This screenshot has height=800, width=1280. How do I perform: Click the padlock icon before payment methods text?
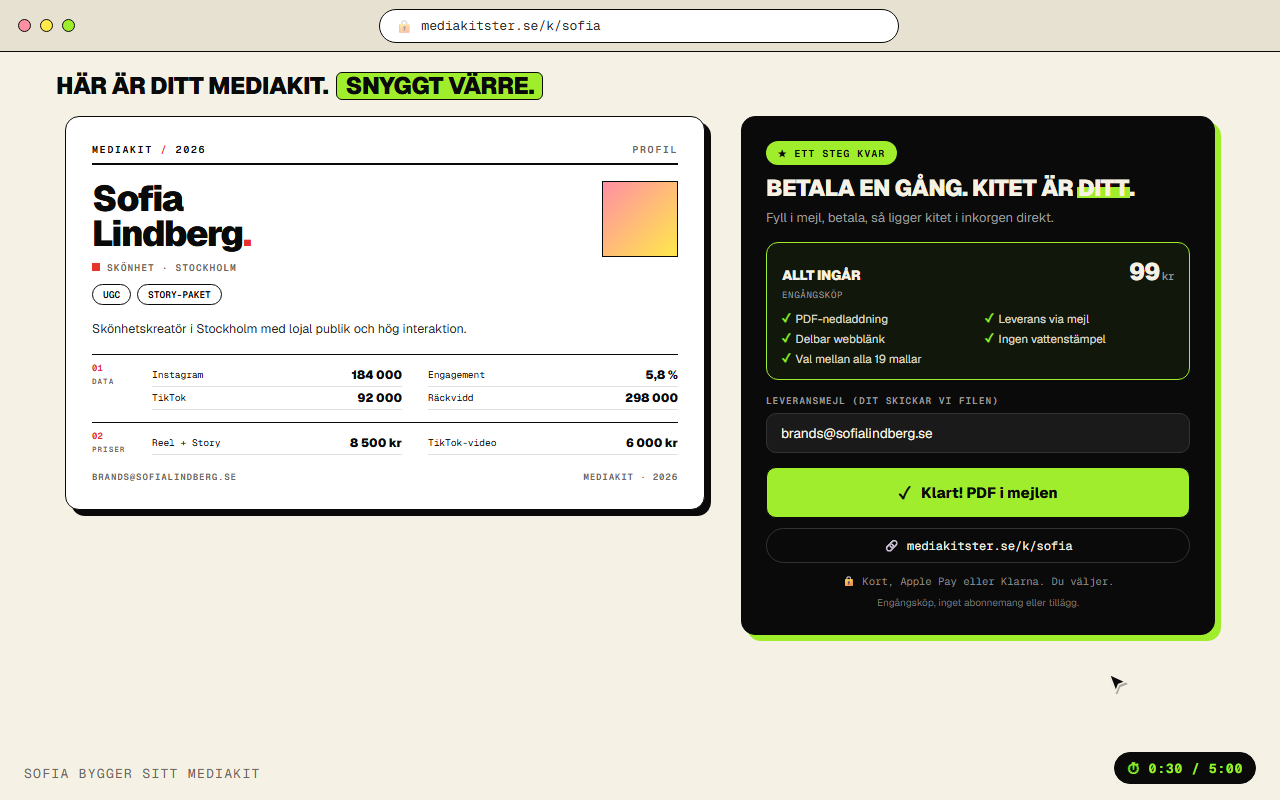tap(849, 581)
